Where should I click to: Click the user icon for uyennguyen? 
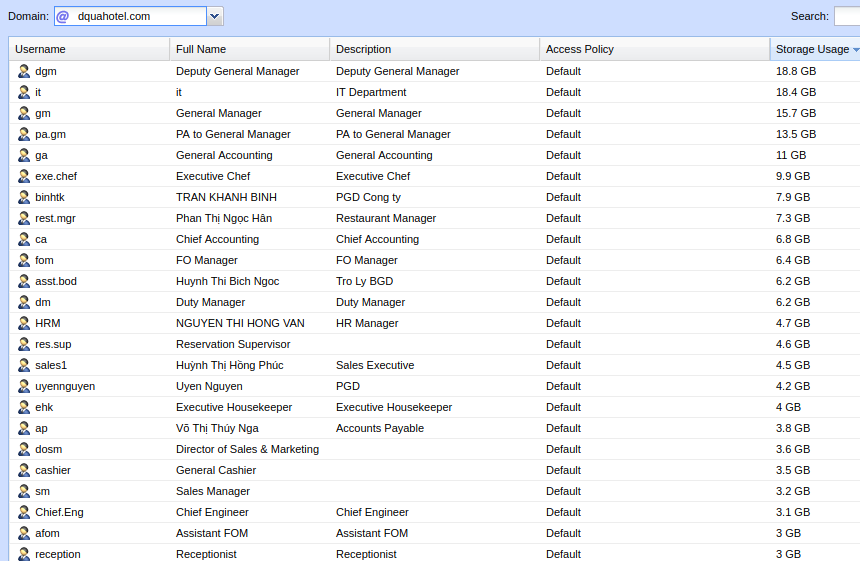24,386
